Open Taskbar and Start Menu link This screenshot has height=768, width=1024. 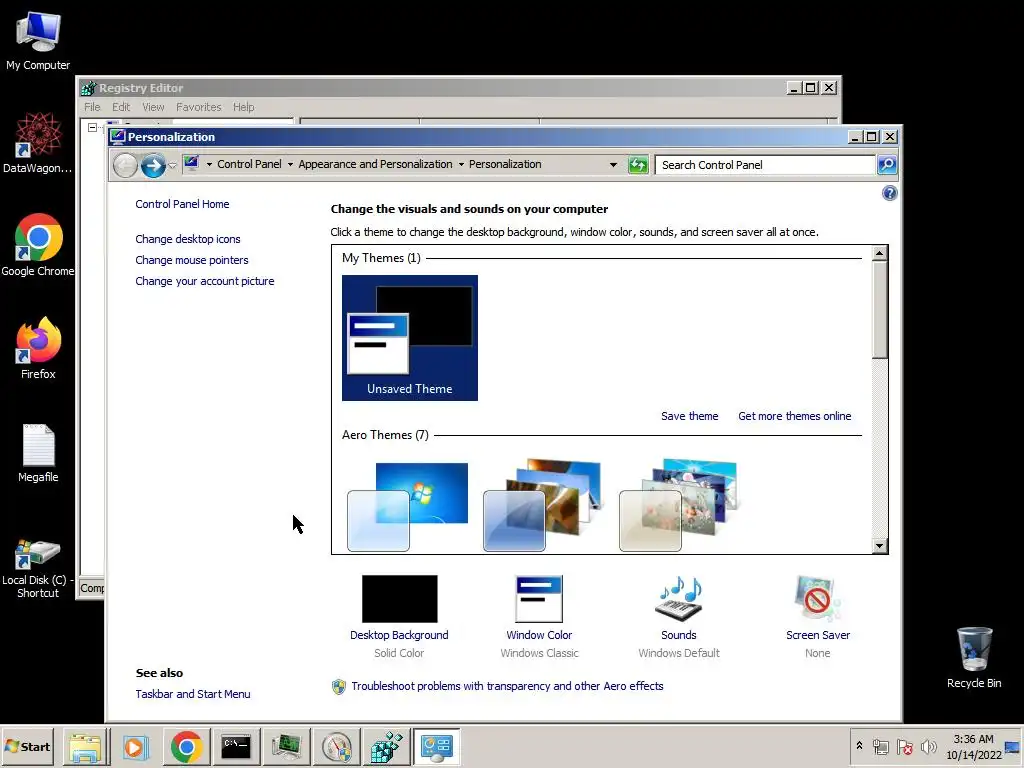(x=193, y=694)
